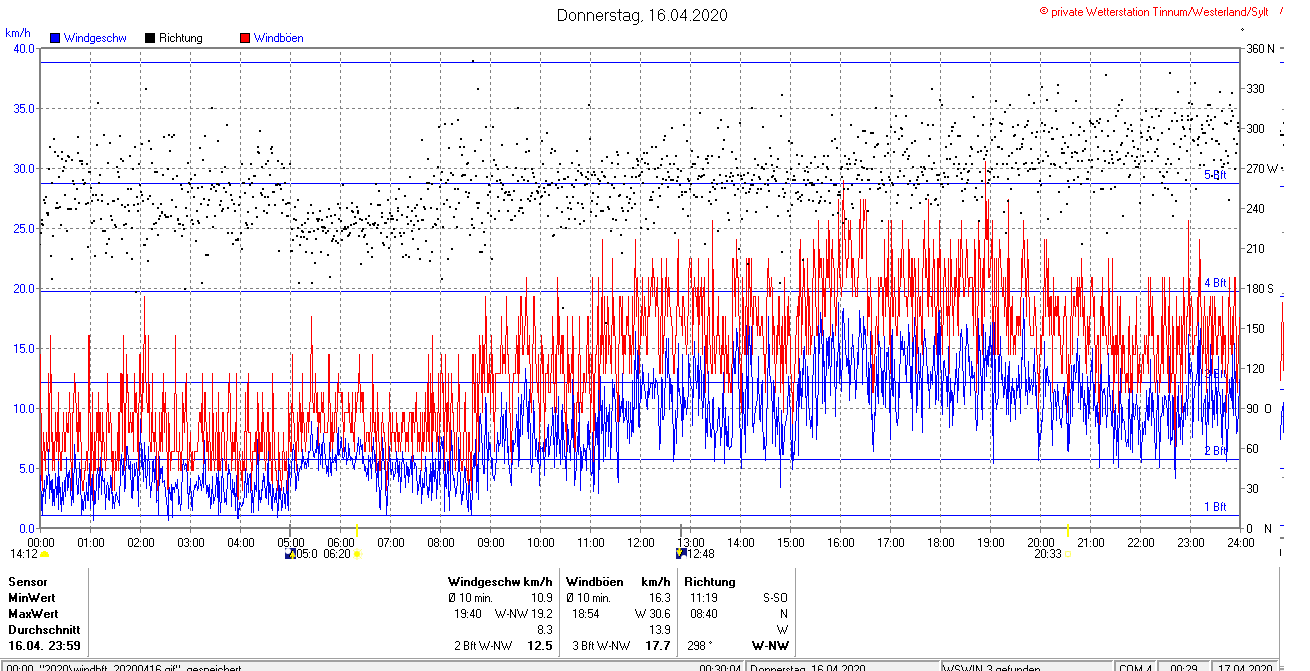This screenshot has width=1310, height=671.
Task: Click the blue Windgeschw legend square
Action: [x=55, y=38]
